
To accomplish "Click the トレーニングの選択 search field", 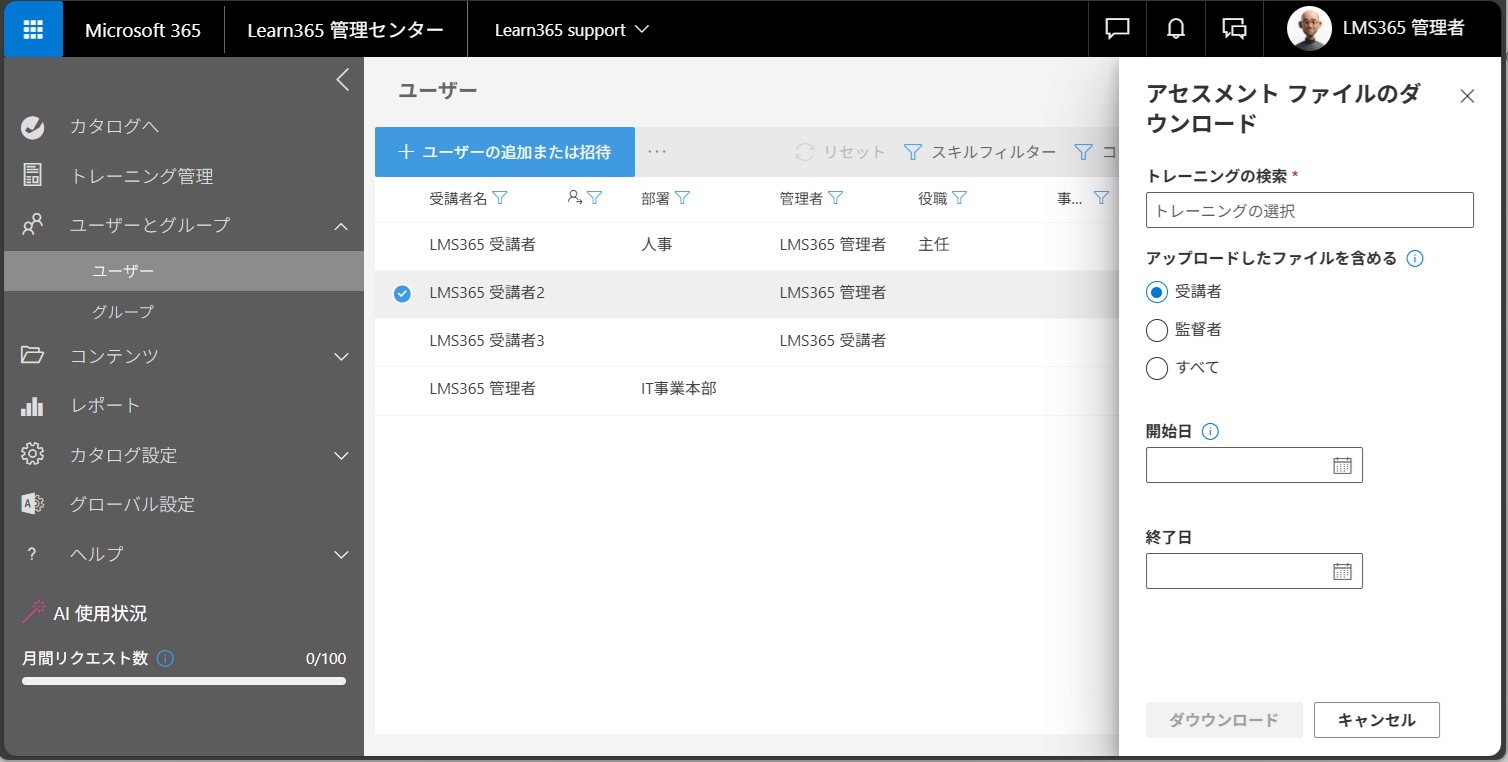I will point(1310,210).
